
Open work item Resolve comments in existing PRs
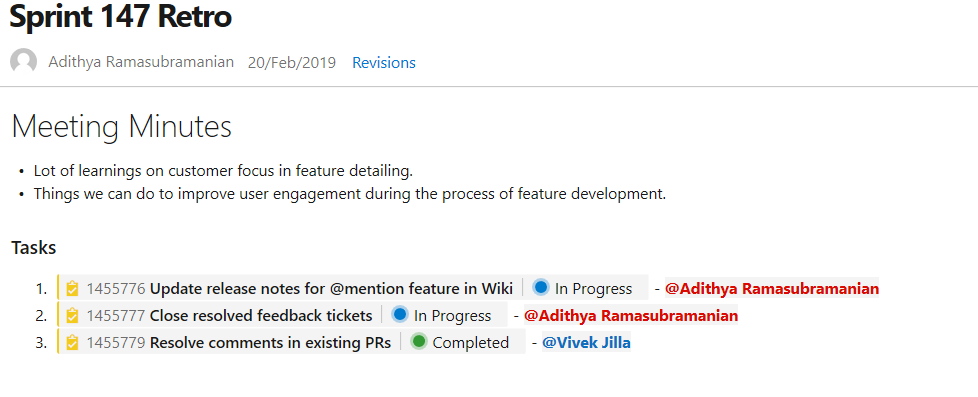click(x=271, y=343)
